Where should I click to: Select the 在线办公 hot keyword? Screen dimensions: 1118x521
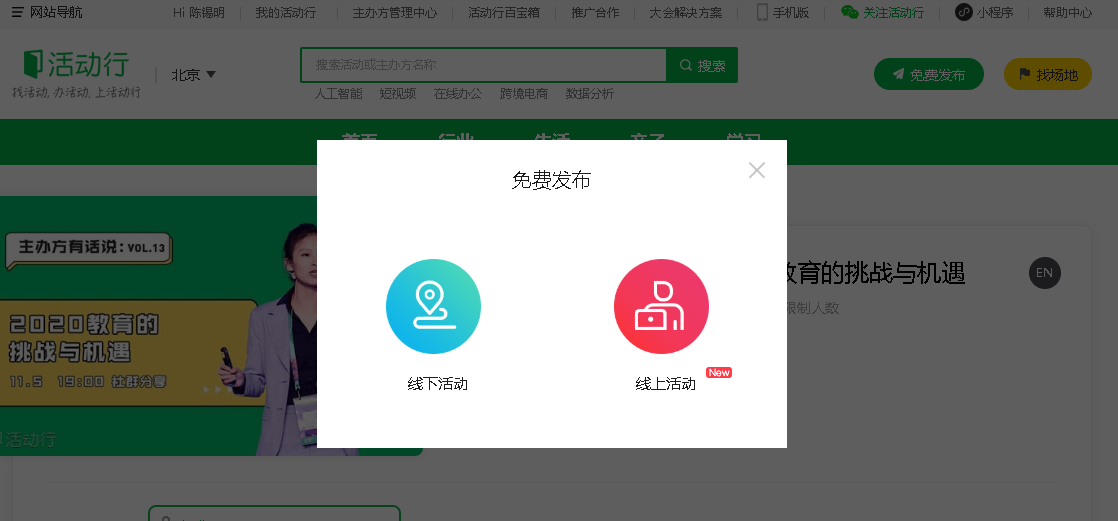click(458, 93)
